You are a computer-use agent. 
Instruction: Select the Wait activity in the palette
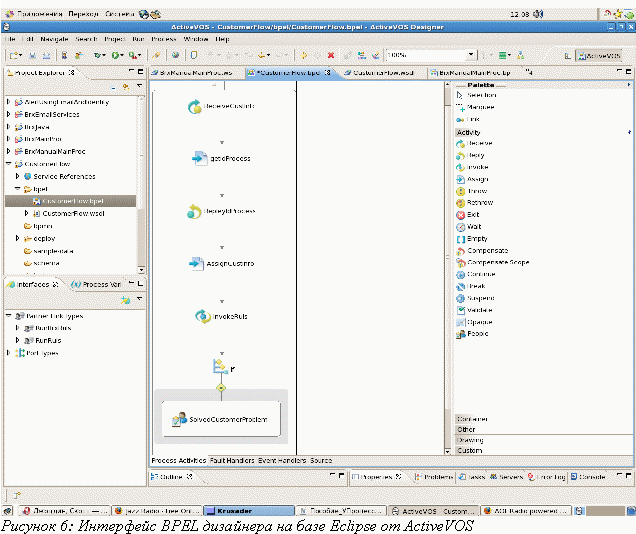[x=475, y=227]
